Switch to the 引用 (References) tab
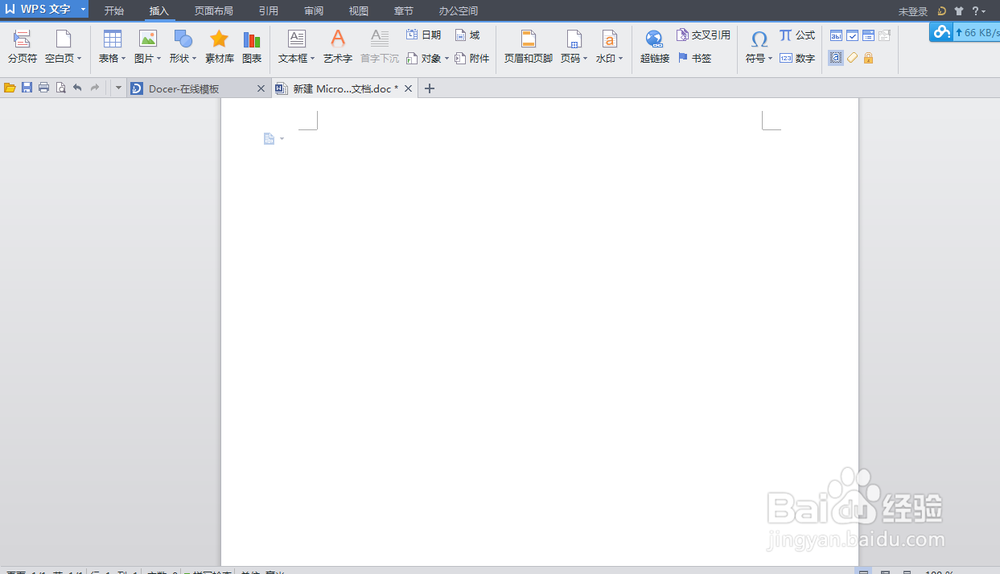Image resolution: width=1000 pixels, height=574 pixels. [268, 11]
